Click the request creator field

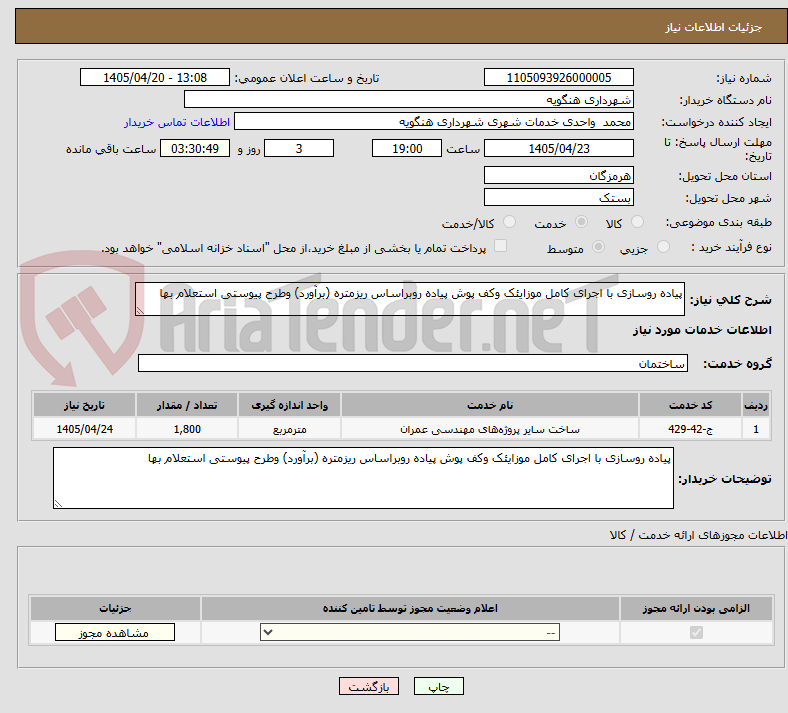pyautogui.click(x=434, y=122)
